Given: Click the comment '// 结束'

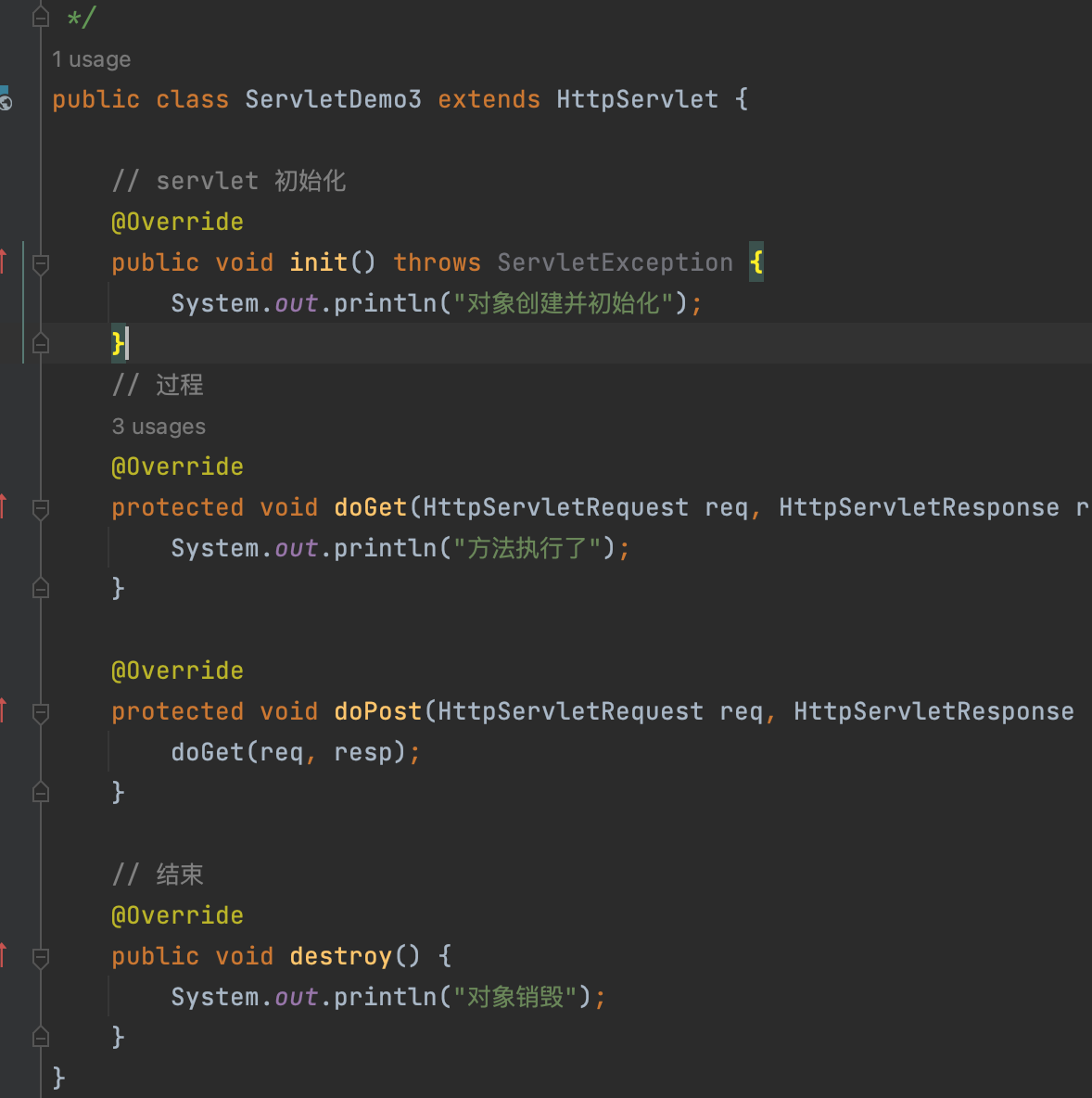Looking at the screenshot, I should pos(158,875).
